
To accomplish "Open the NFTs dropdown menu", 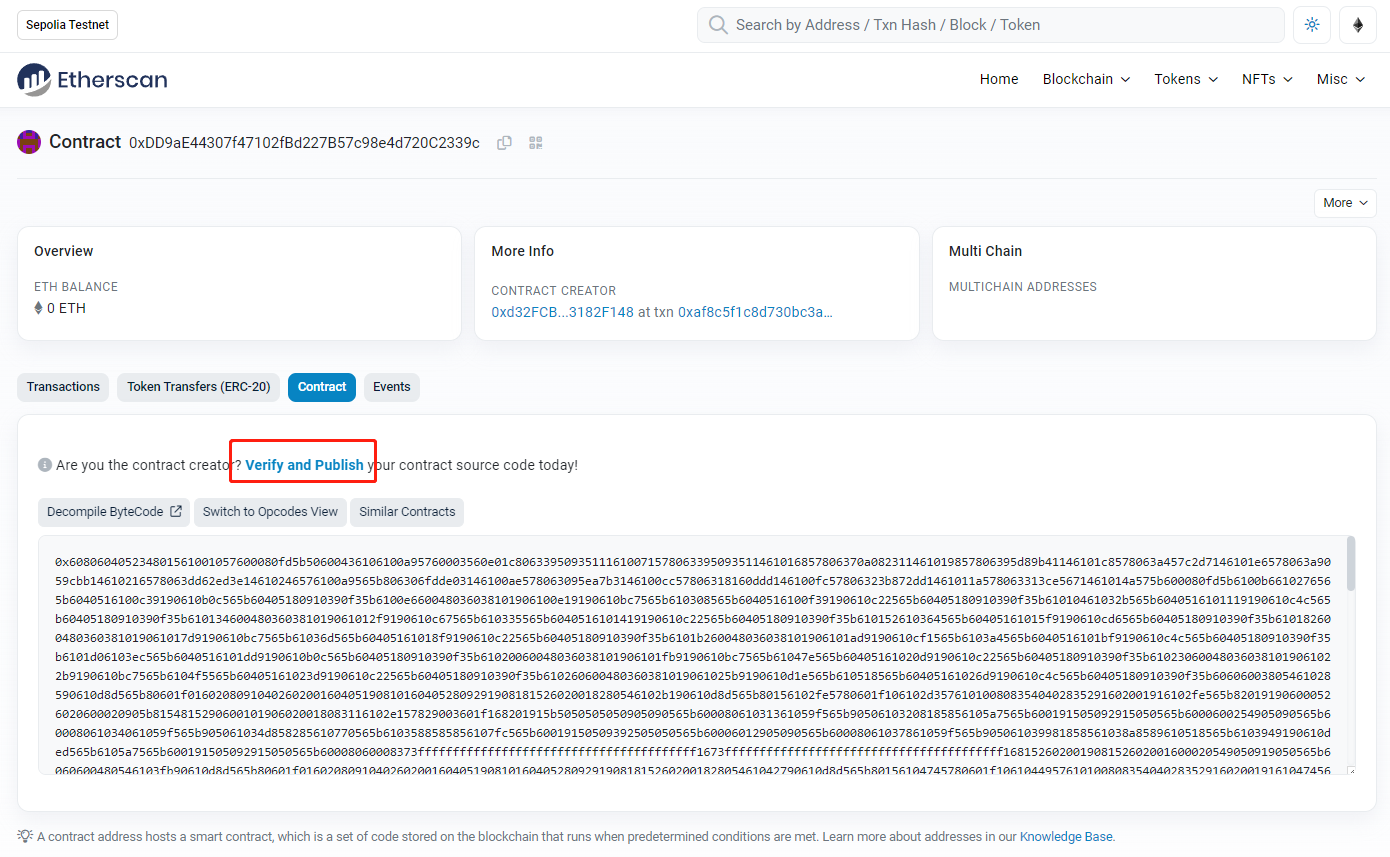I will 1267,79.
